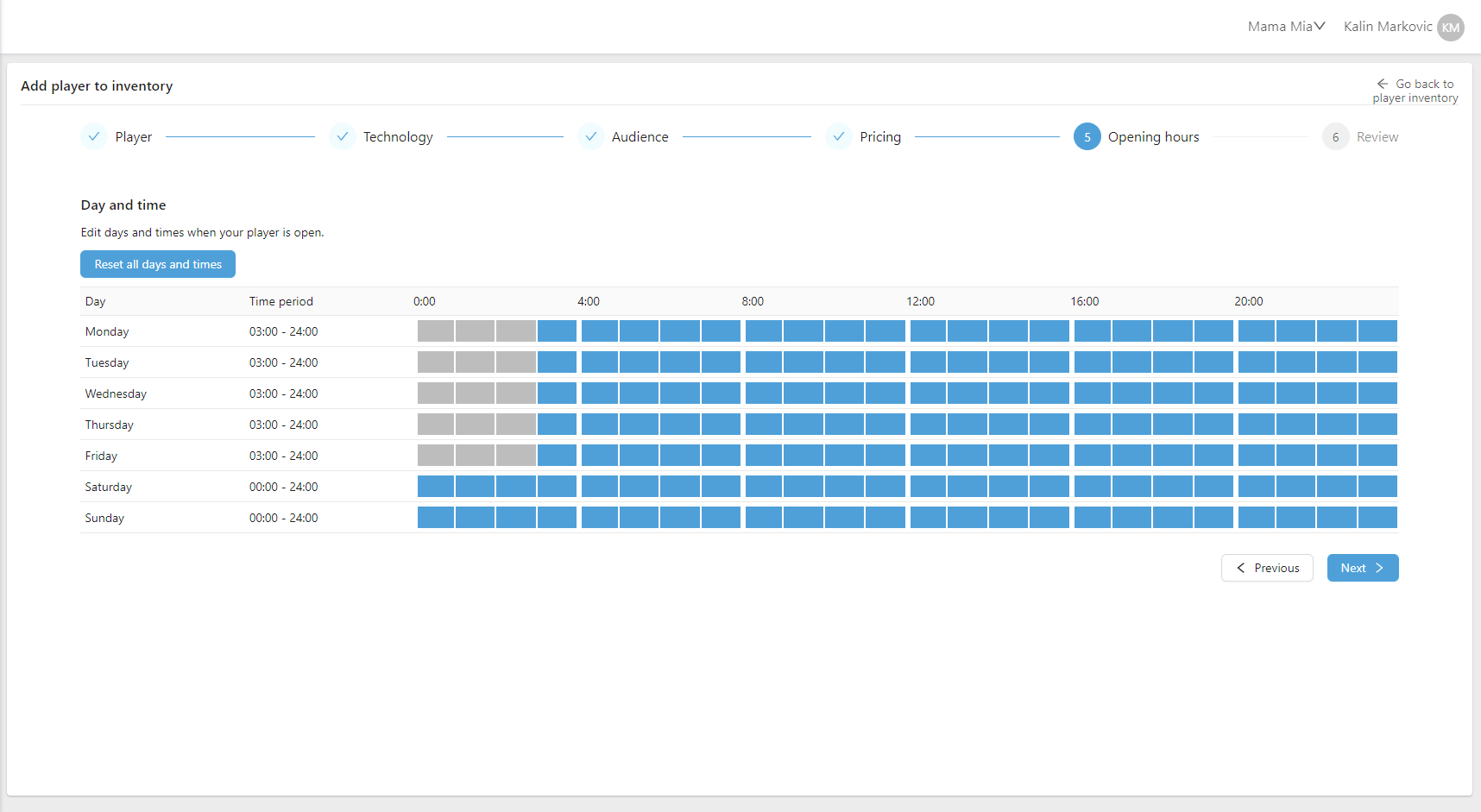Click the Technology step checkmark icon
Viewport: 1481px width, 812px height.
[x=343, y=136]
